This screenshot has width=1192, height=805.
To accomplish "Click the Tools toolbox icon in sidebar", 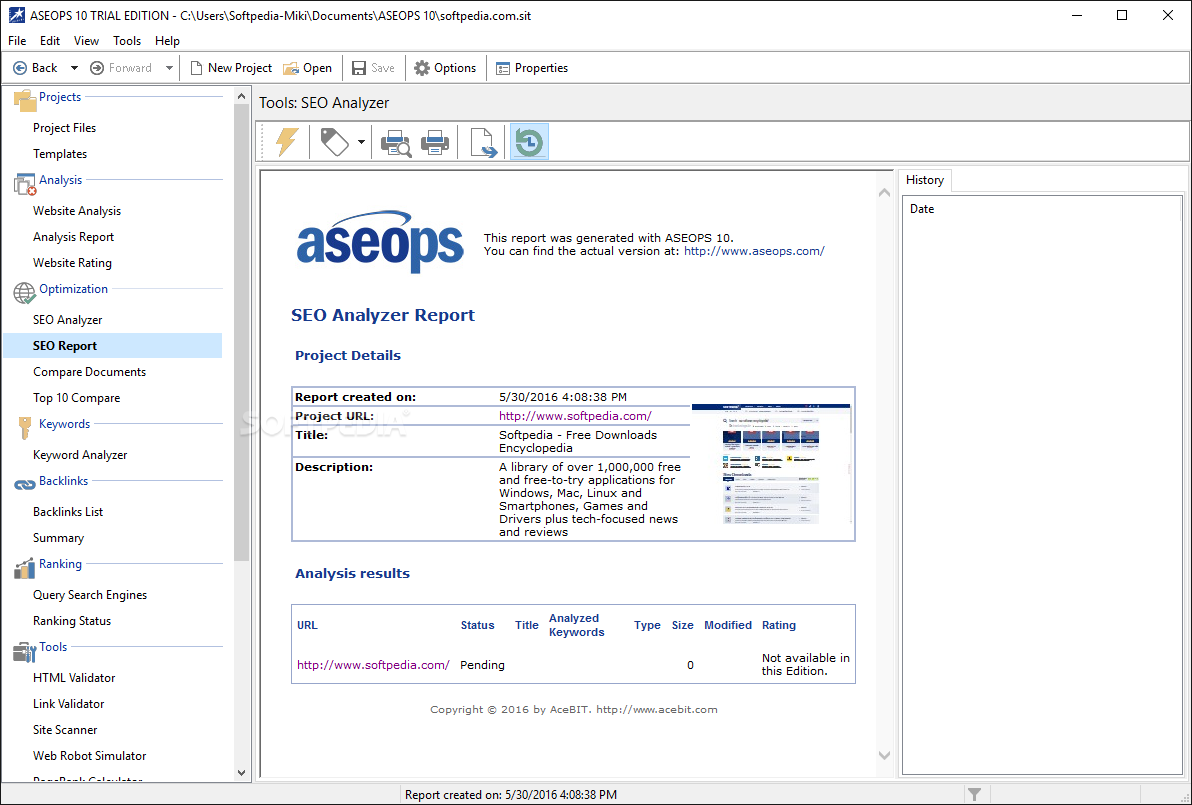I will pos(24,651).
